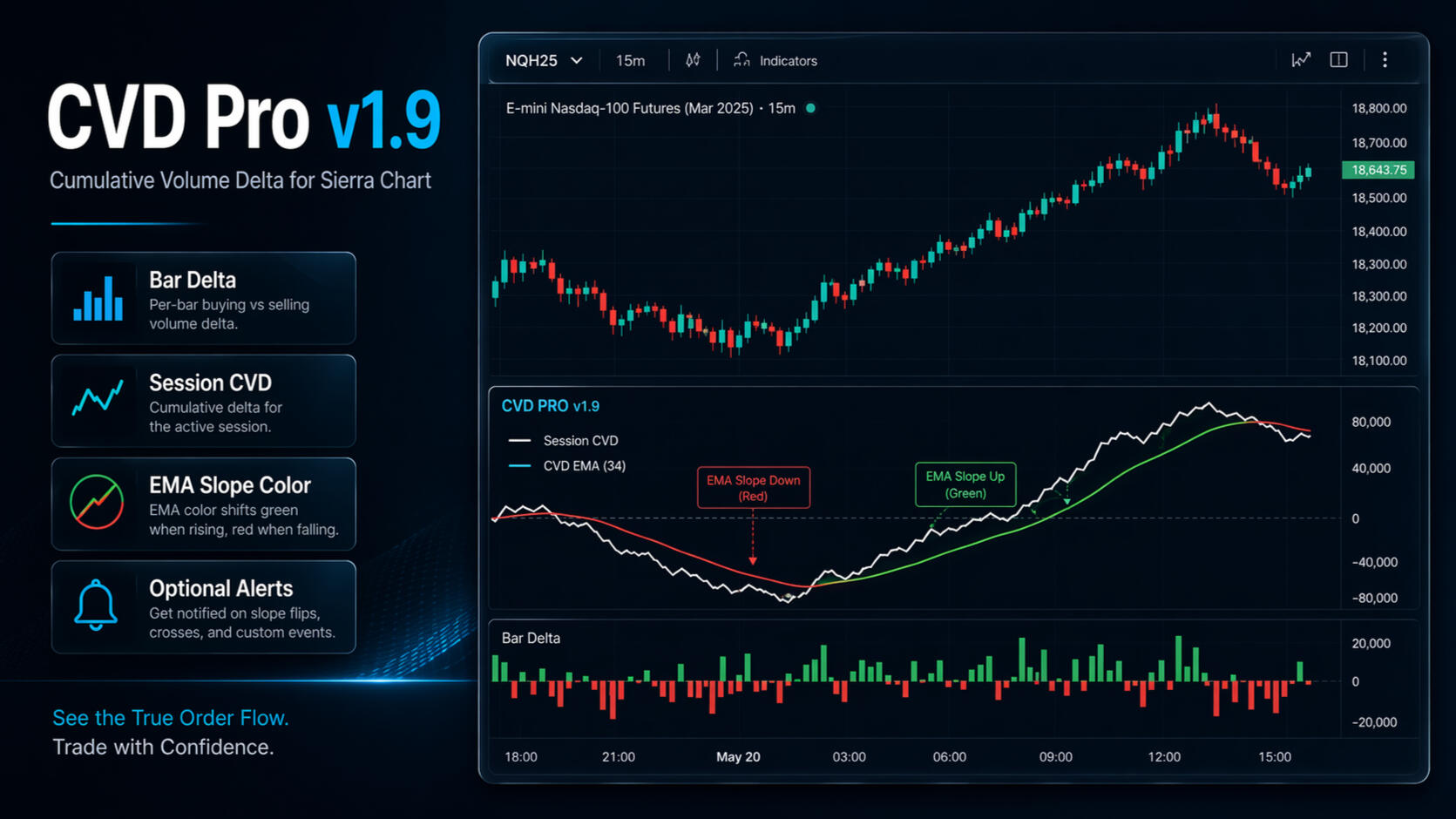Viewport: 1456px width, 819px height.
Task: Open the Indicators menu
Action: pyautogui.click(x=775, y=60)
